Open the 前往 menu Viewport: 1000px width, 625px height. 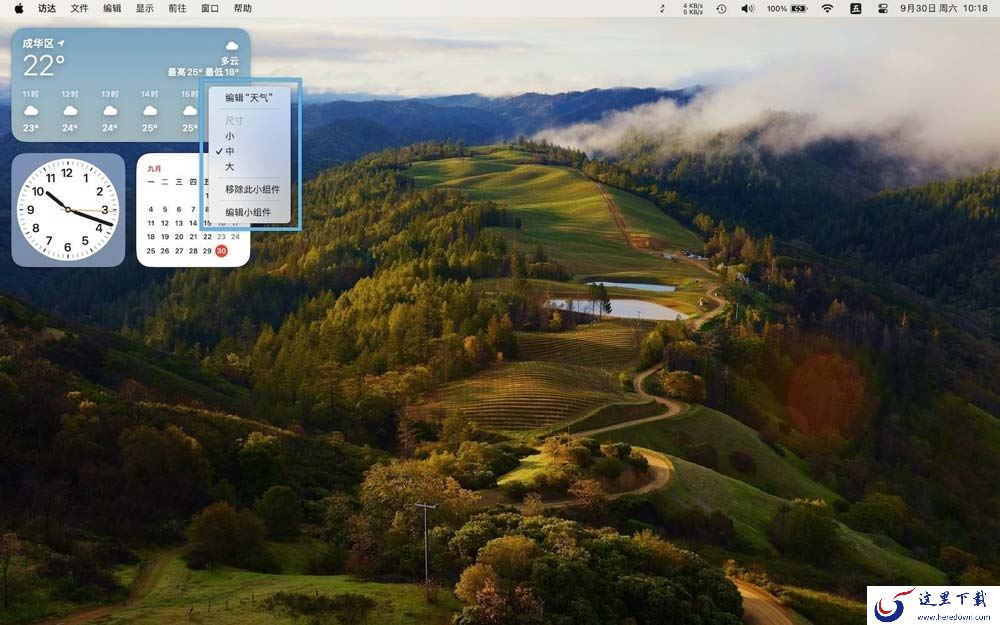pos(177,8)
